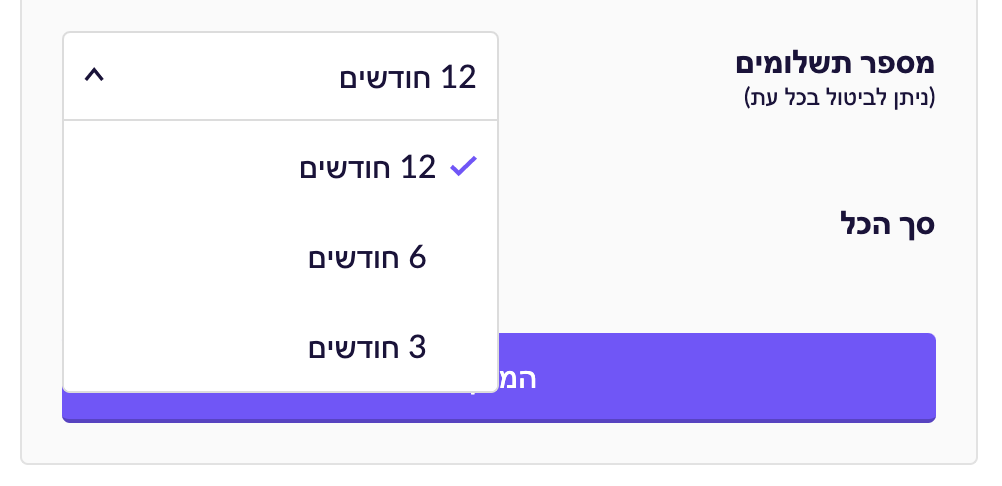Viewport: 1002px width, 486px height.
Task: Click the visible white text on purple button
Action: 518,379
